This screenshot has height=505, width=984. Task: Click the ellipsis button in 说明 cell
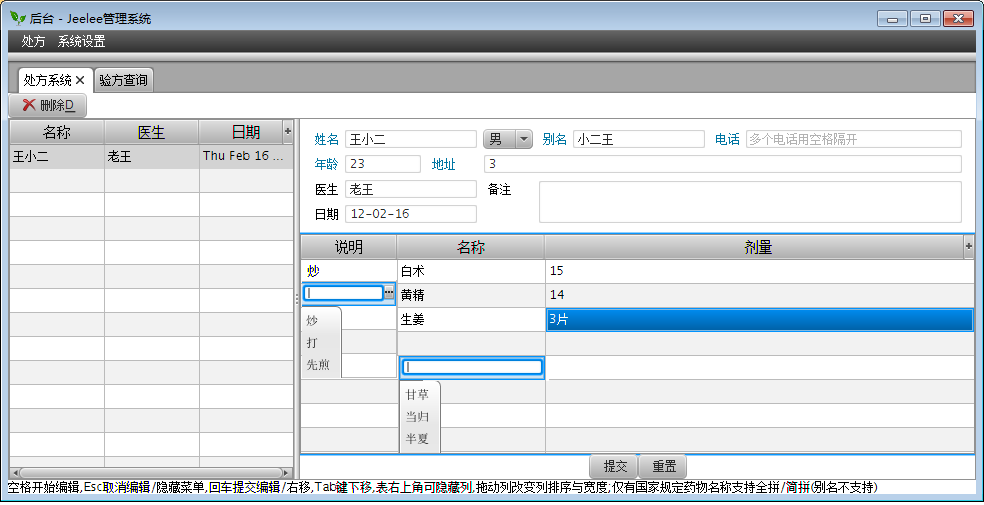tap(389, 292)
